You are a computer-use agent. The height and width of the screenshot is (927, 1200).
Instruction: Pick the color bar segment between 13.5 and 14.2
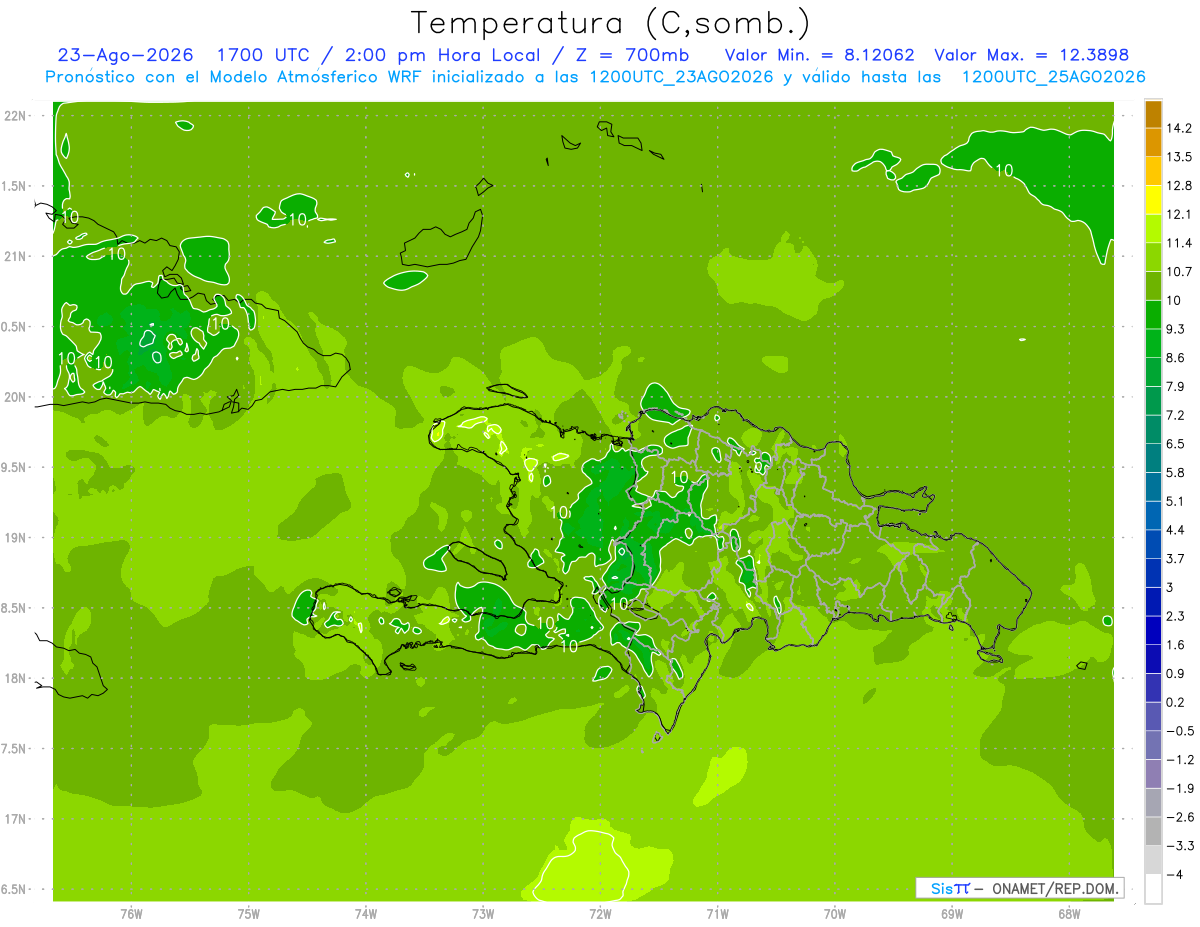[x=1153, y=143]
